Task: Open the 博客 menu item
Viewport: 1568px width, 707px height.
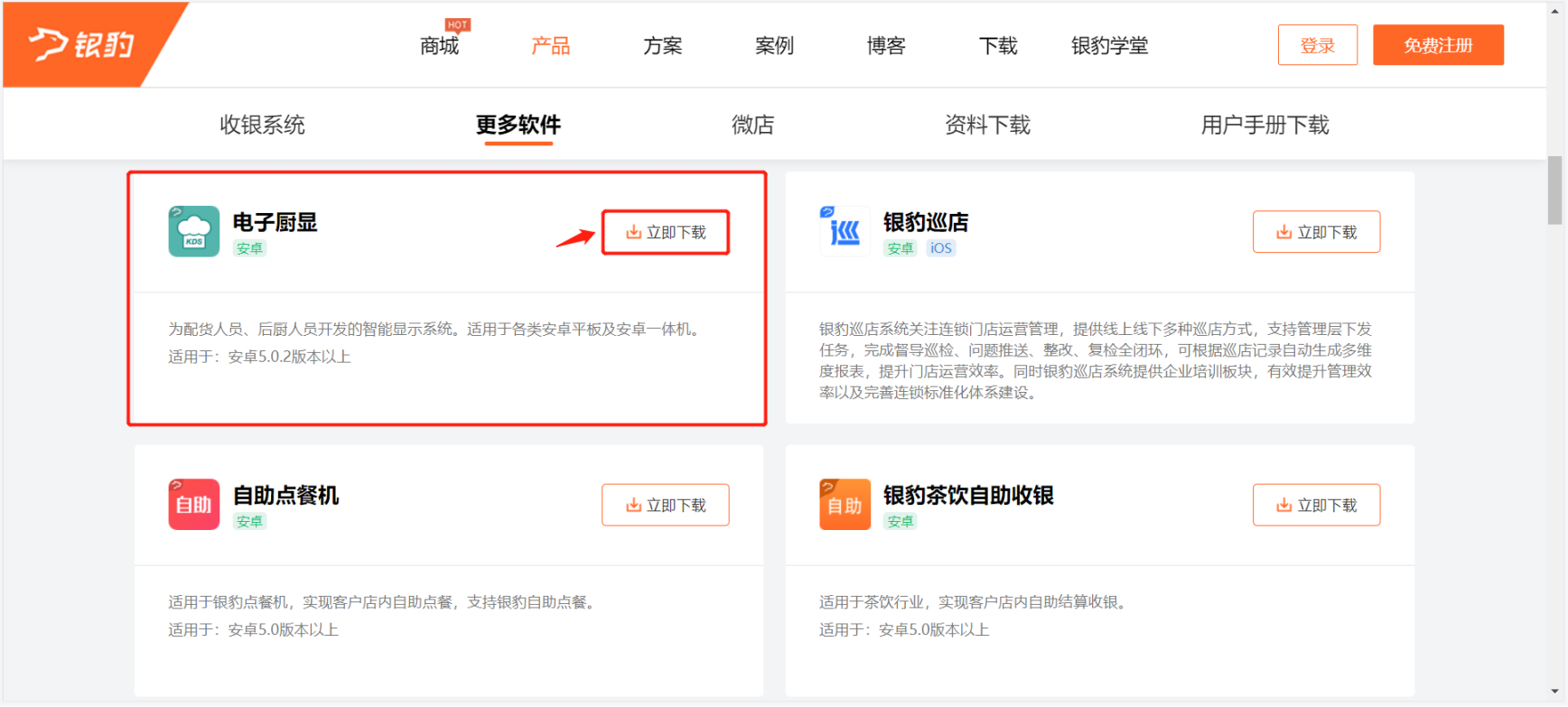Action: click(x=886, y=46)
